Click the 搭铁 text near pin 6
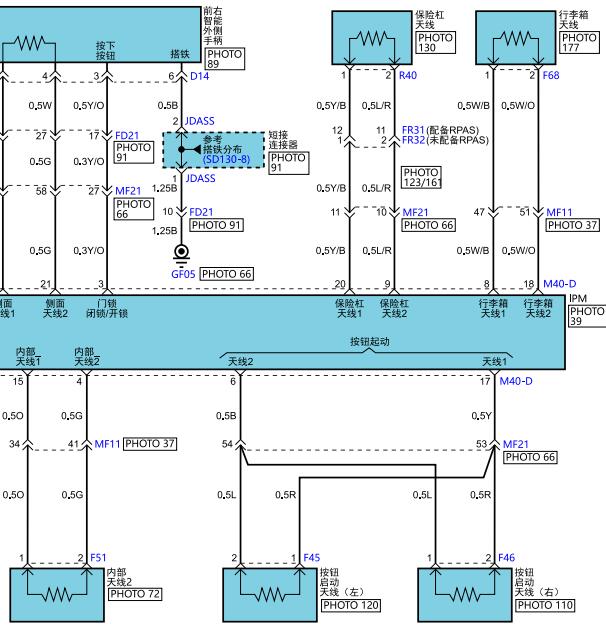The image size is (606, 641). tap(180, 54)
